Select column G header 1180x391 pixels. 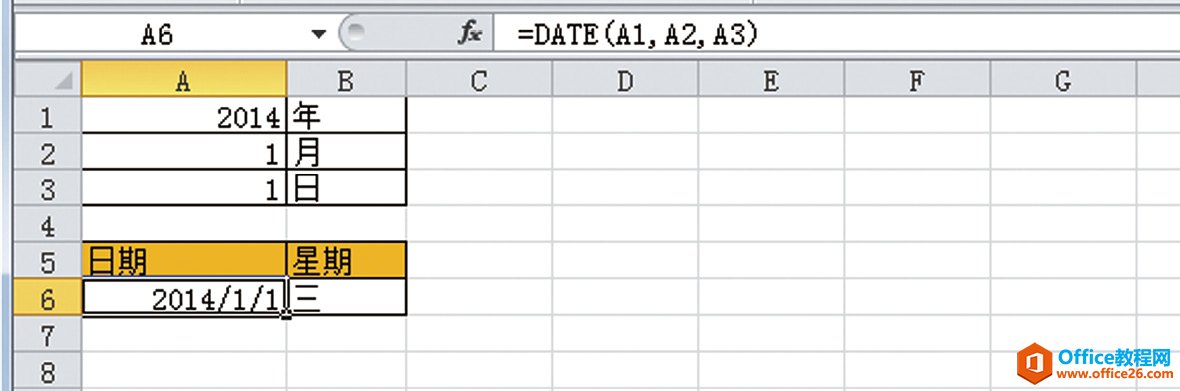click(x=1063, y=80)
